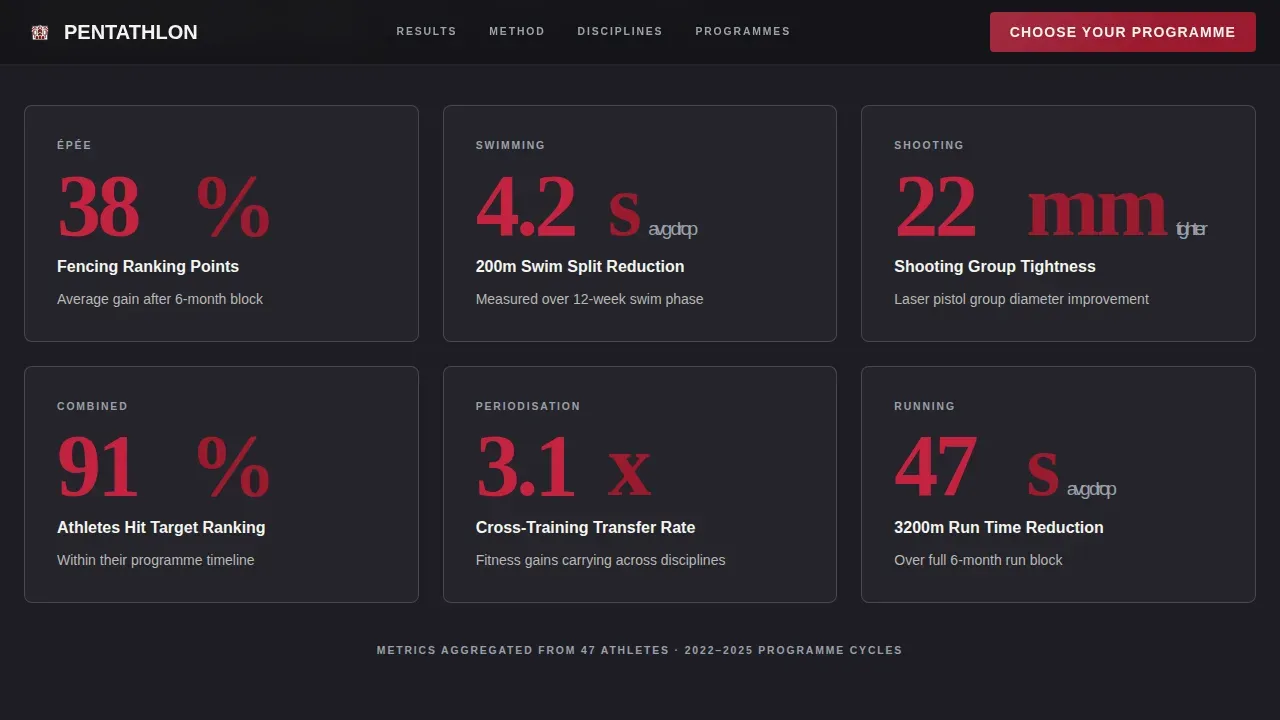Select the Cross-Training Transfer Rate heading
This screenshot has height=720, width=1280.
pos(585,527)
